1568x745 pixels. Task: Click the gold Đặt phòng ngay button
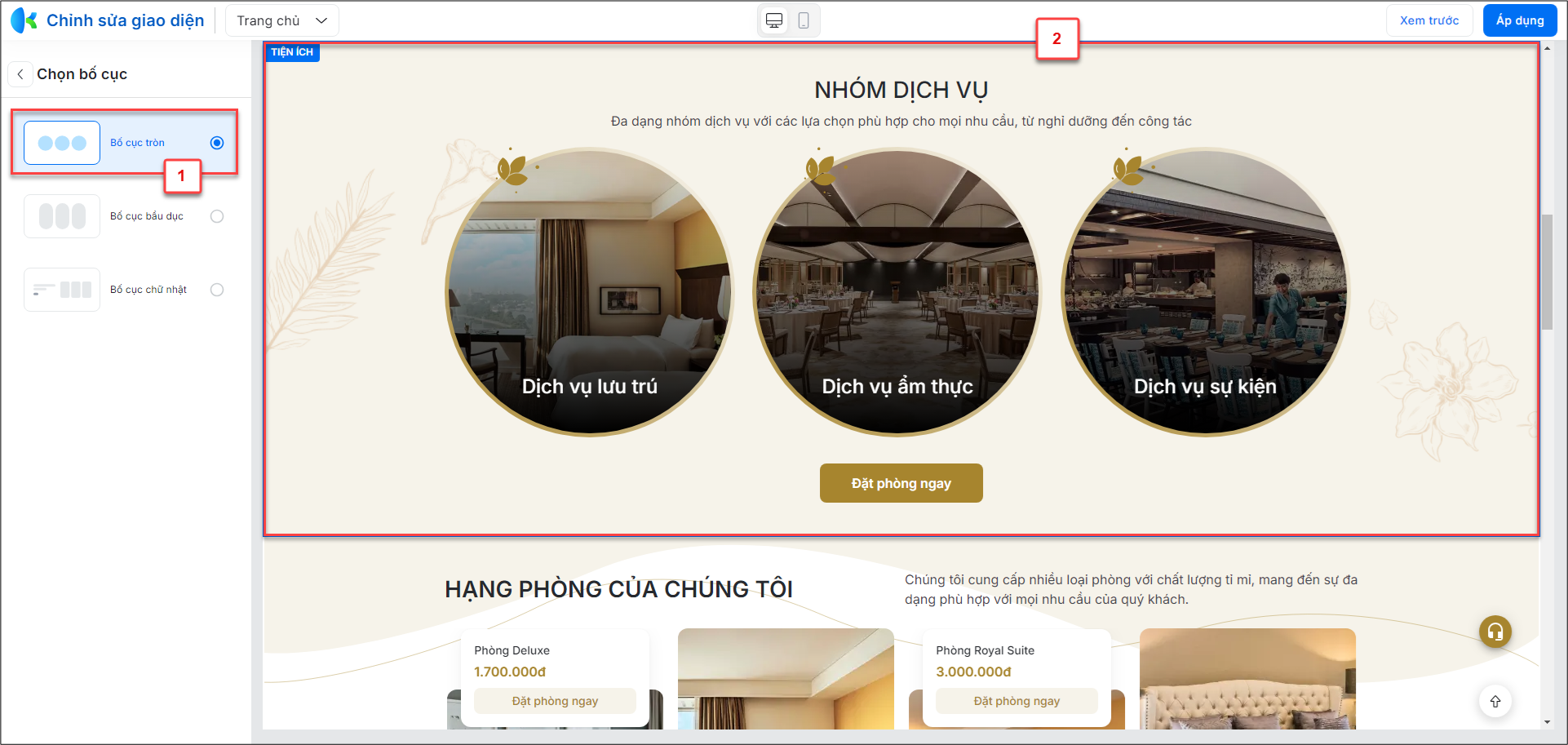[901, 483]
